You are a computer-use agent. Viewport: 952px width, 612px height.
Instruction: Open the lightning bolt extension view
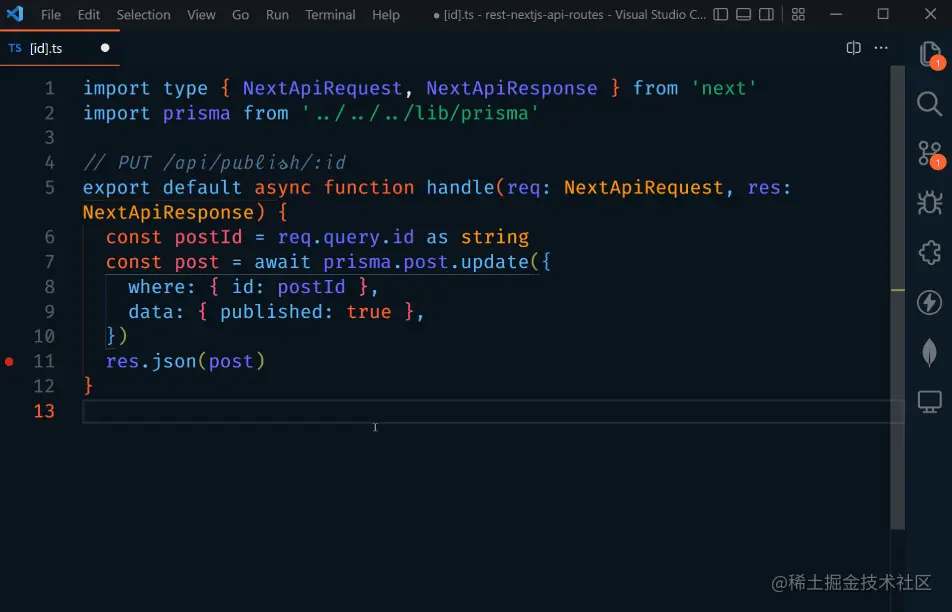(x=930, y=302)
